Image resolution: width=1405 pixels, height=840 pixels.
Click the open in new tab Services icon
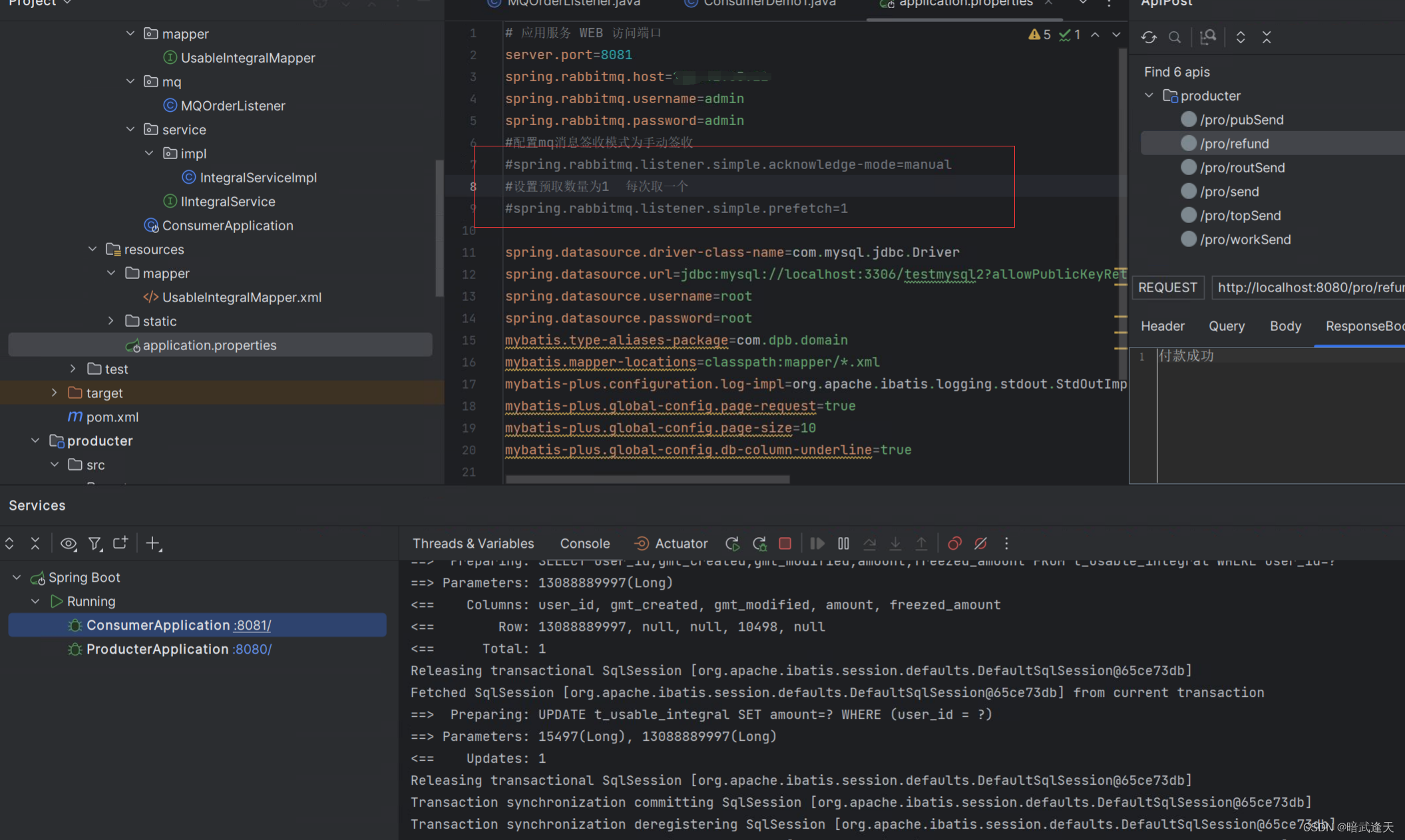120,543
